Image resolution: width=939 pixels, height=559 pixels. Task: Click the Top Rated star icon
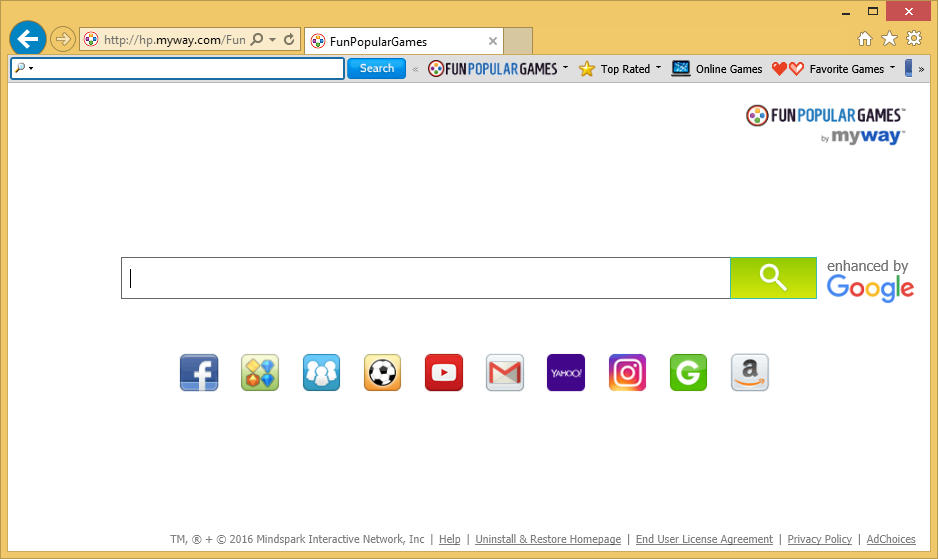coord(587,69)
